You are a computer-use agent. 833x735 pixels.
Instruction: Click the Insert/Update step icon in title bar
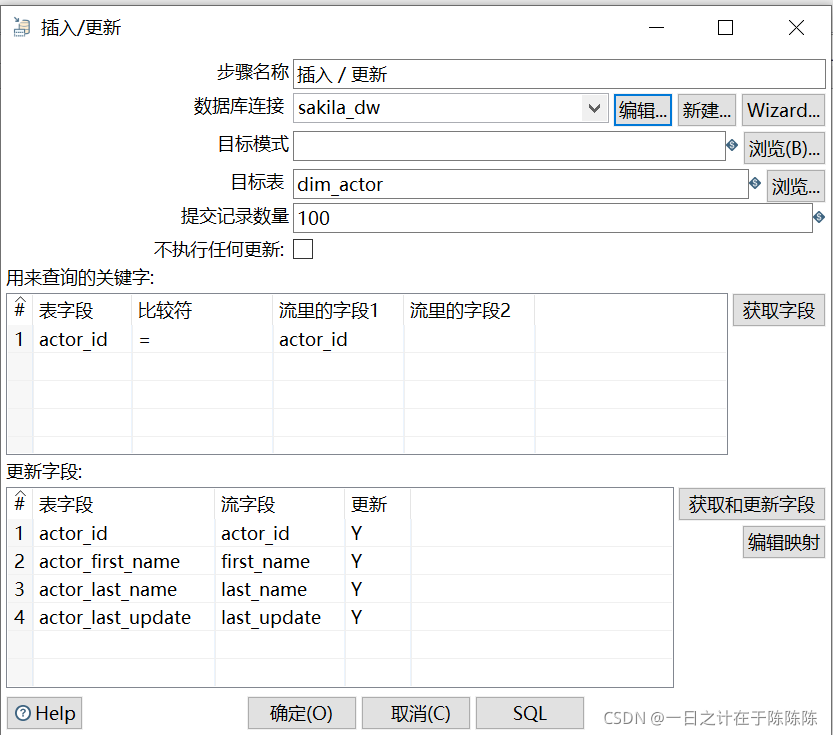[22, 27]
